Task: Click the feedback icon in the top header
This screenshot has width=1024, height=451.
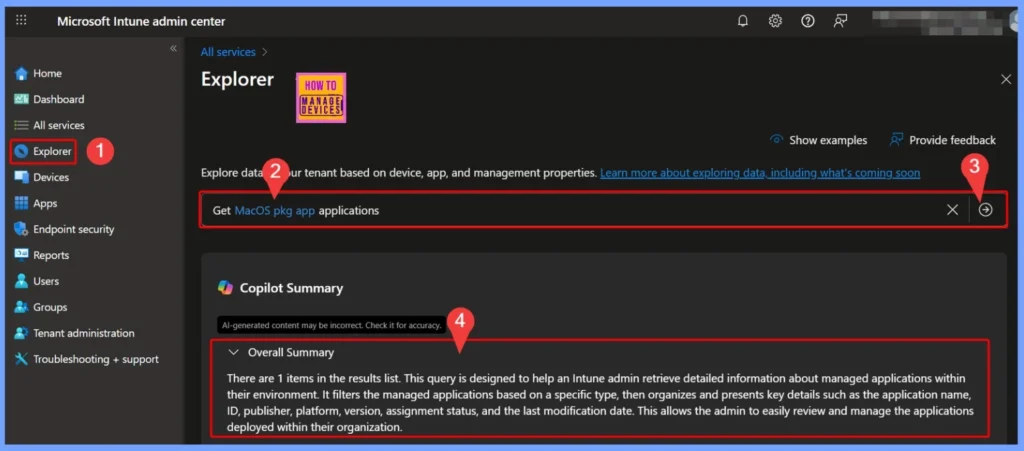Action: (x=840, y=21)
